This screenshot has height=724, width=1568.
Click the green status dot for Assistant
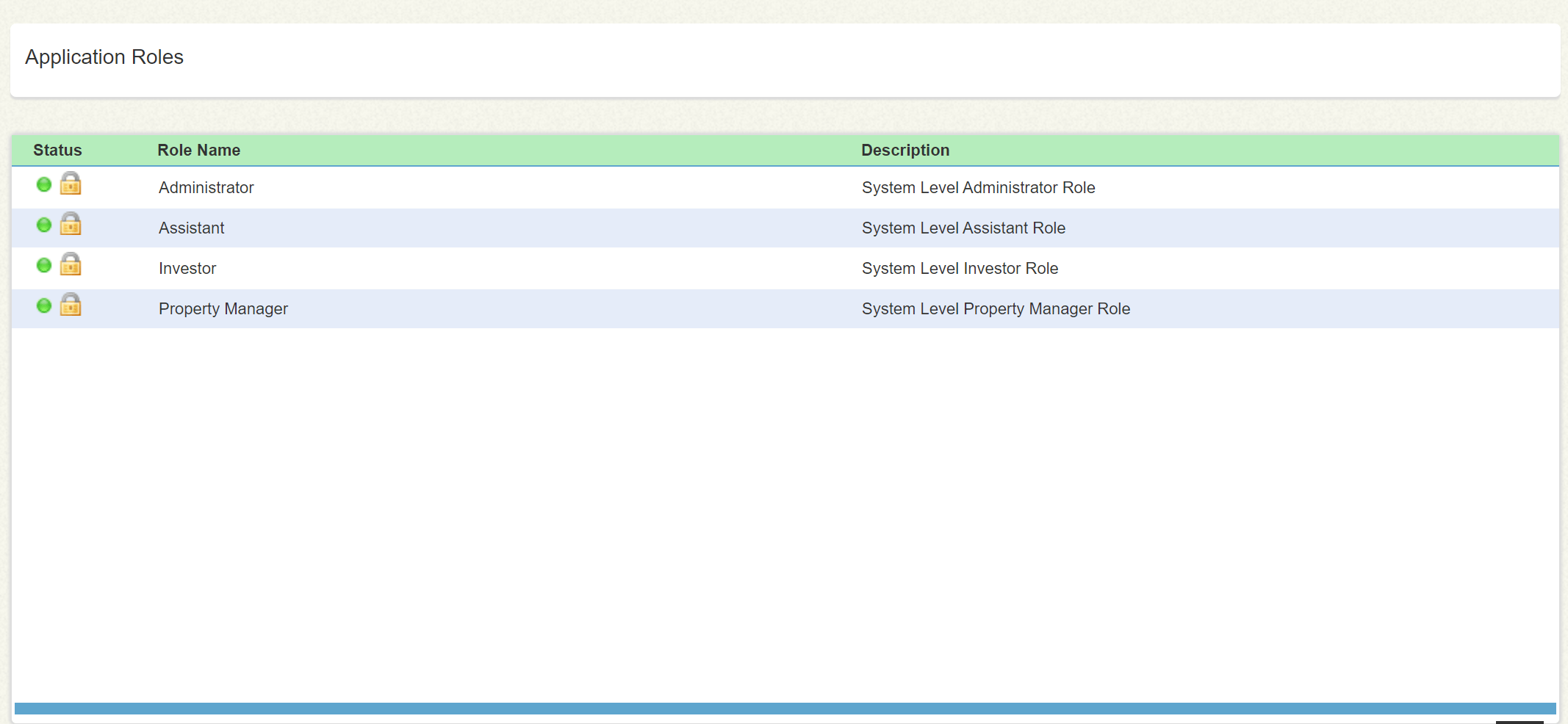(44, 225)
